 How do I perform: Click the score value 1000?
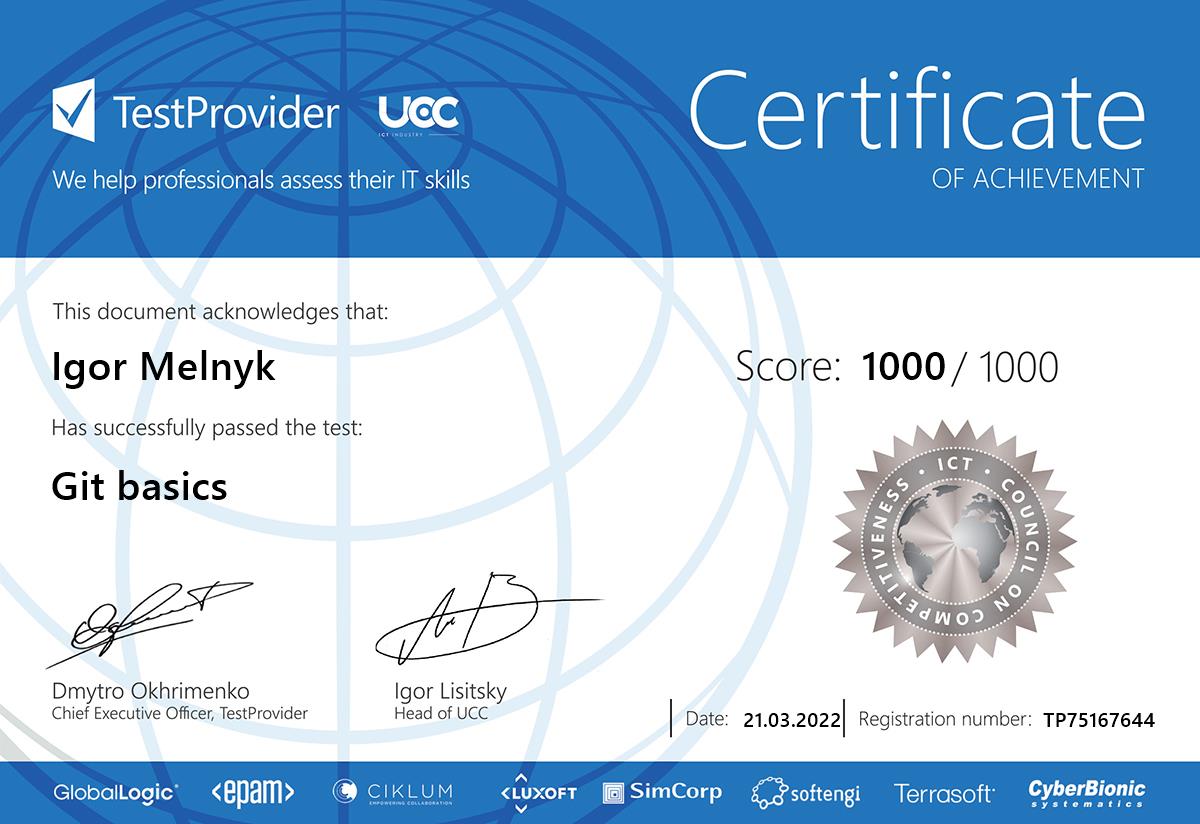[903, 367]
